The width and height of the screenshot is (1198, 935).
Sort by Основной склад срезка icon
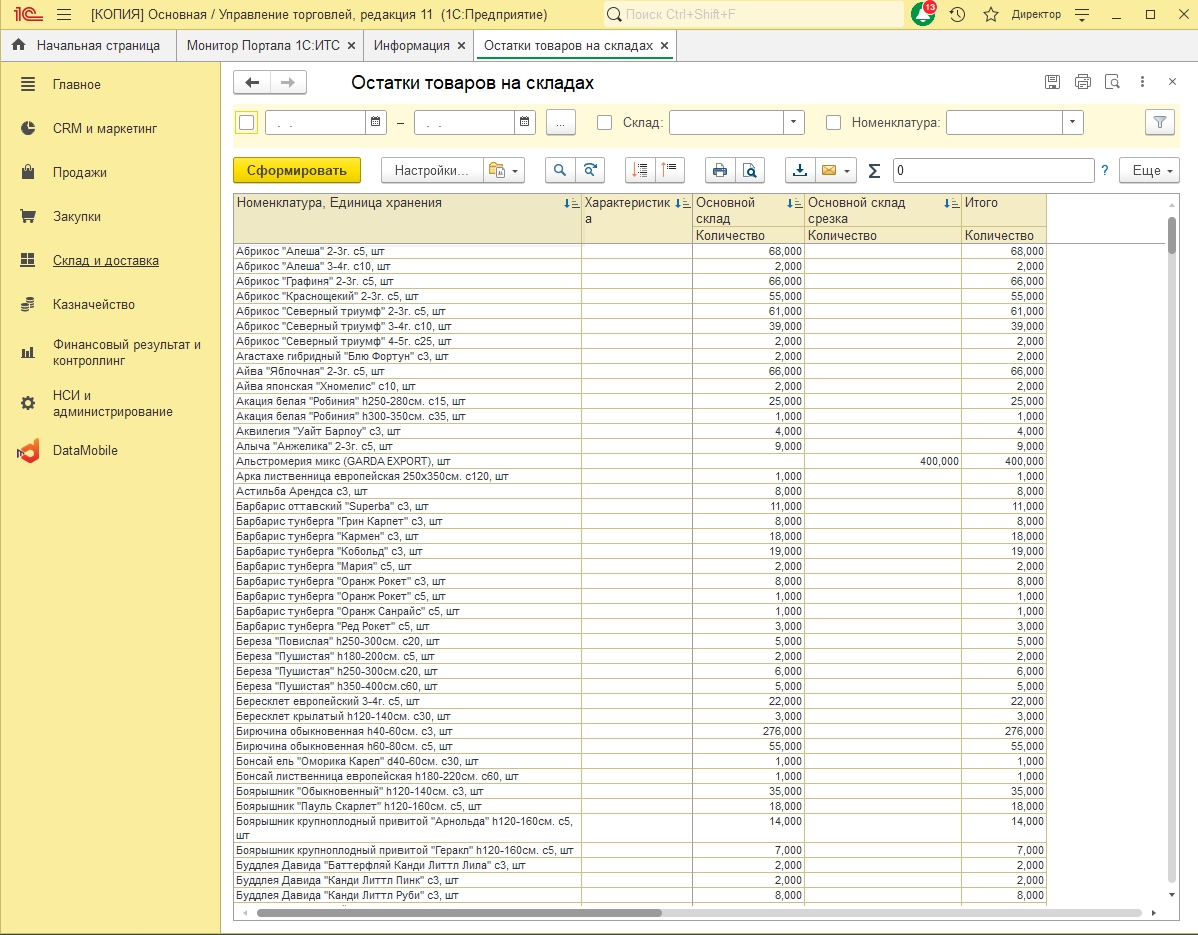point(951,203)
